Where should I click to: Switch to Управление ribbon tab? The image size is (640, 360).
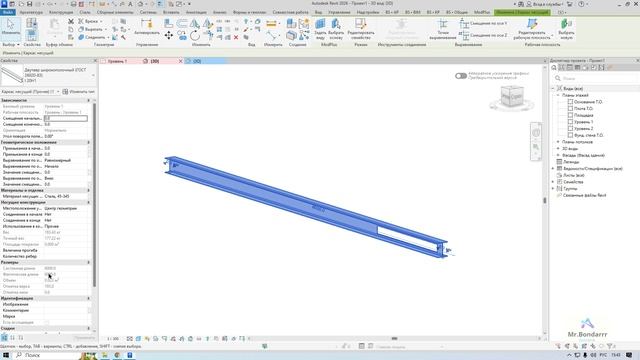[339, 12]
